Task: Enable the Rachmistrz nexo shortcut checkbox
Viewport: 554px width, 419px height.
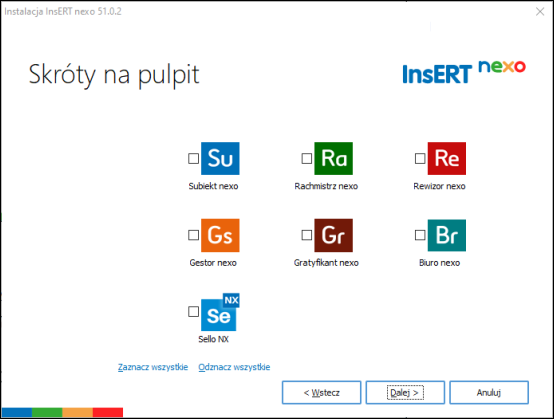Action: [307, 158]
